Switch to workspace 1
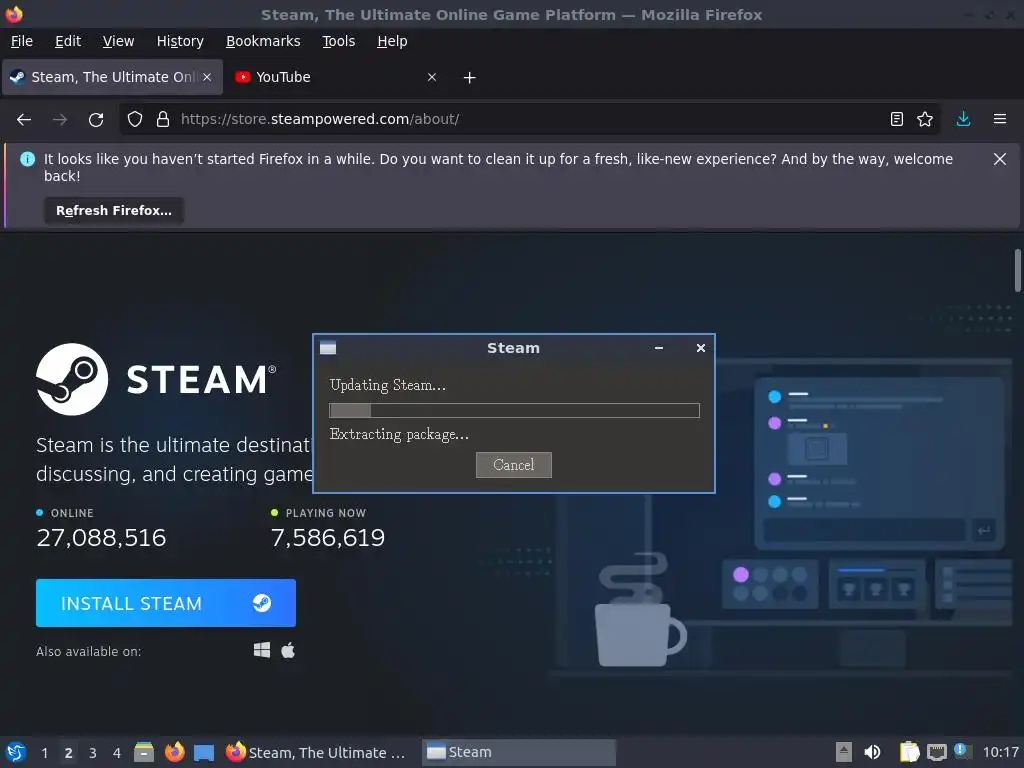Image resolution: width=1024 pixels, height=768 pixels. (x=44, y=753)
